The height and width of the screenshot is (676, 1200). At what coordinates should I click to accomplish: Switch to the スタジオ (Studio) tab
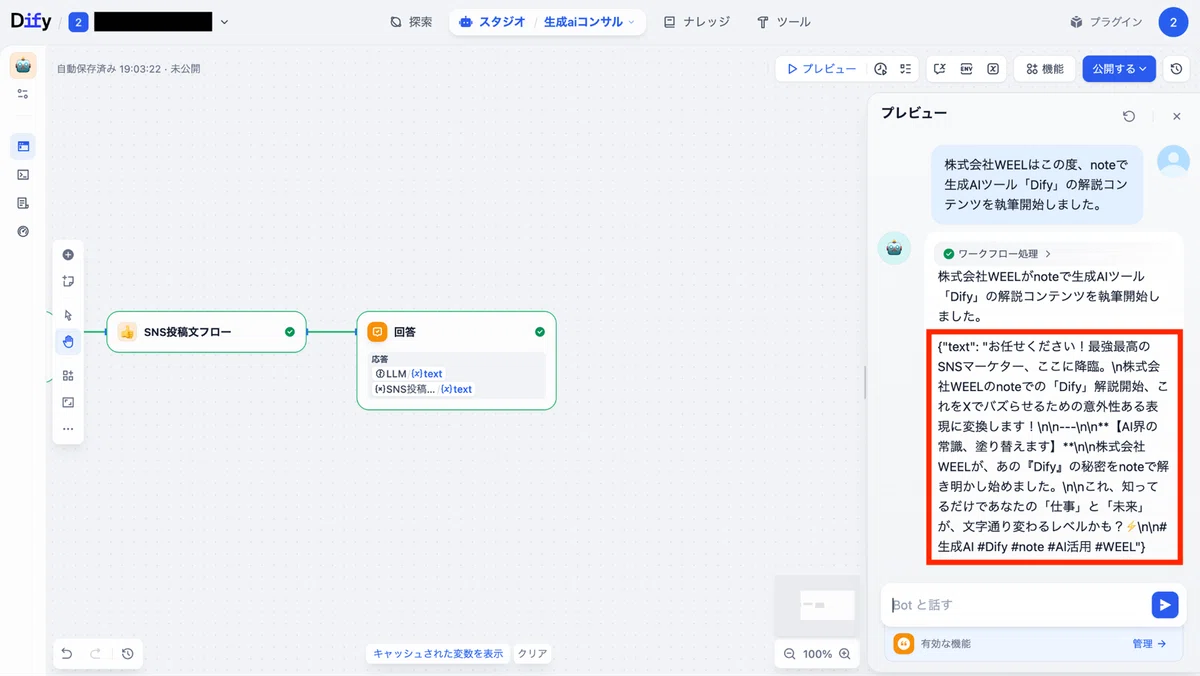click(492, 22)
